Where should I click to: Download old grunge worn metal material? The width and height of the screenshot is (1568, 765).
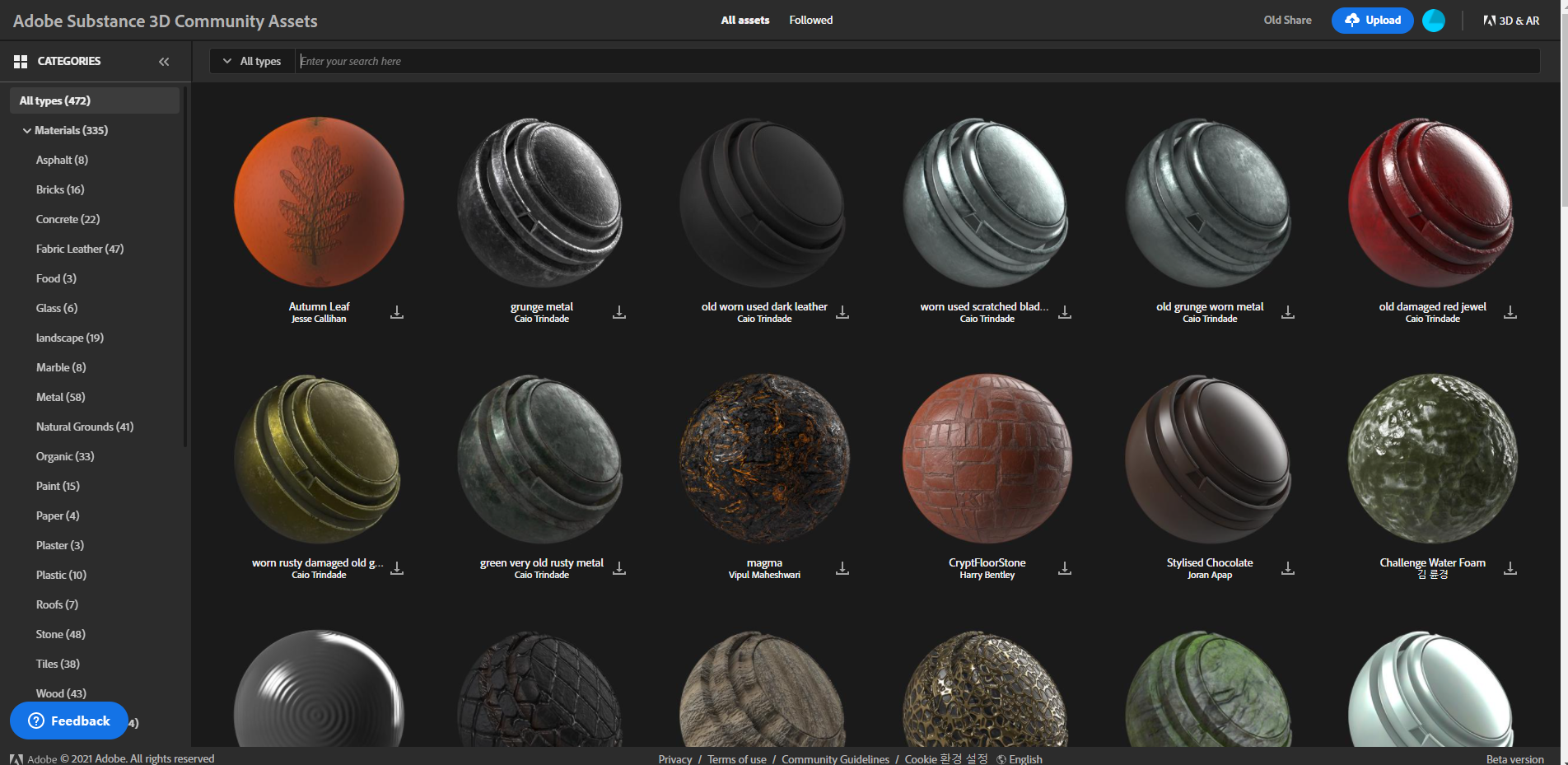tap(1288, 312)
